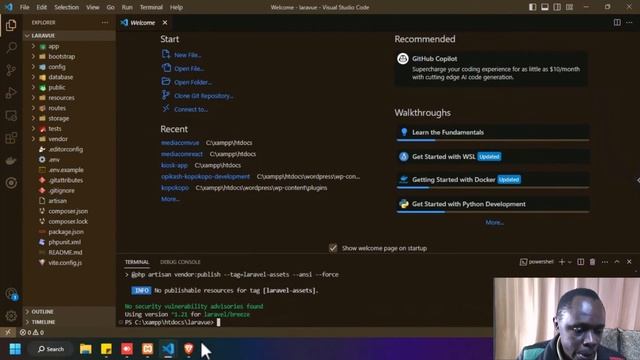Screen dimensions: 640x360
Task: Open new terminal launch profile dropdown
Action: click(569, 262)
